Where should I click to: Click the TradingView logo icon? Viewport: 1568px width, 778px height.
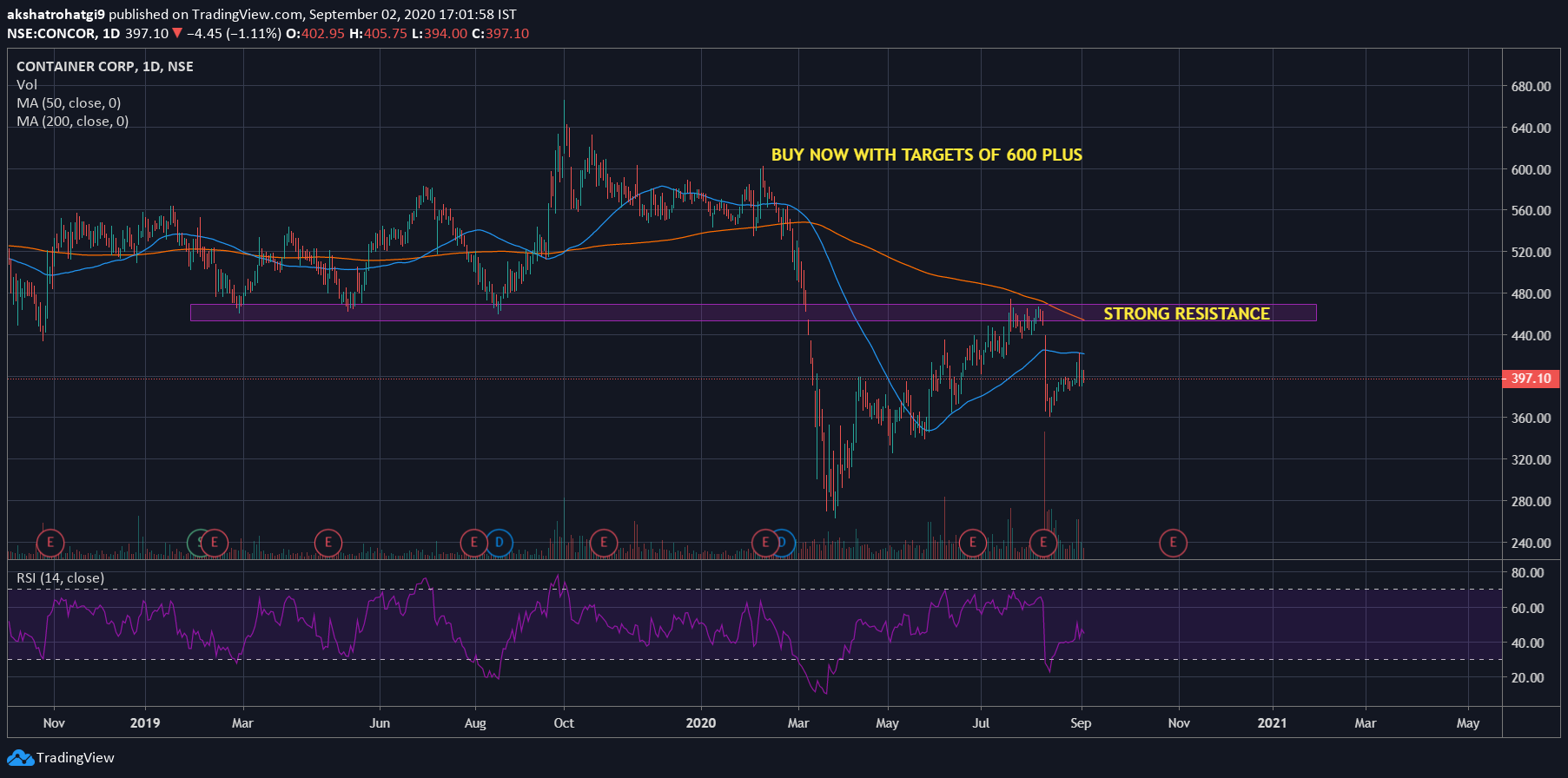click(x=20, y=758)
